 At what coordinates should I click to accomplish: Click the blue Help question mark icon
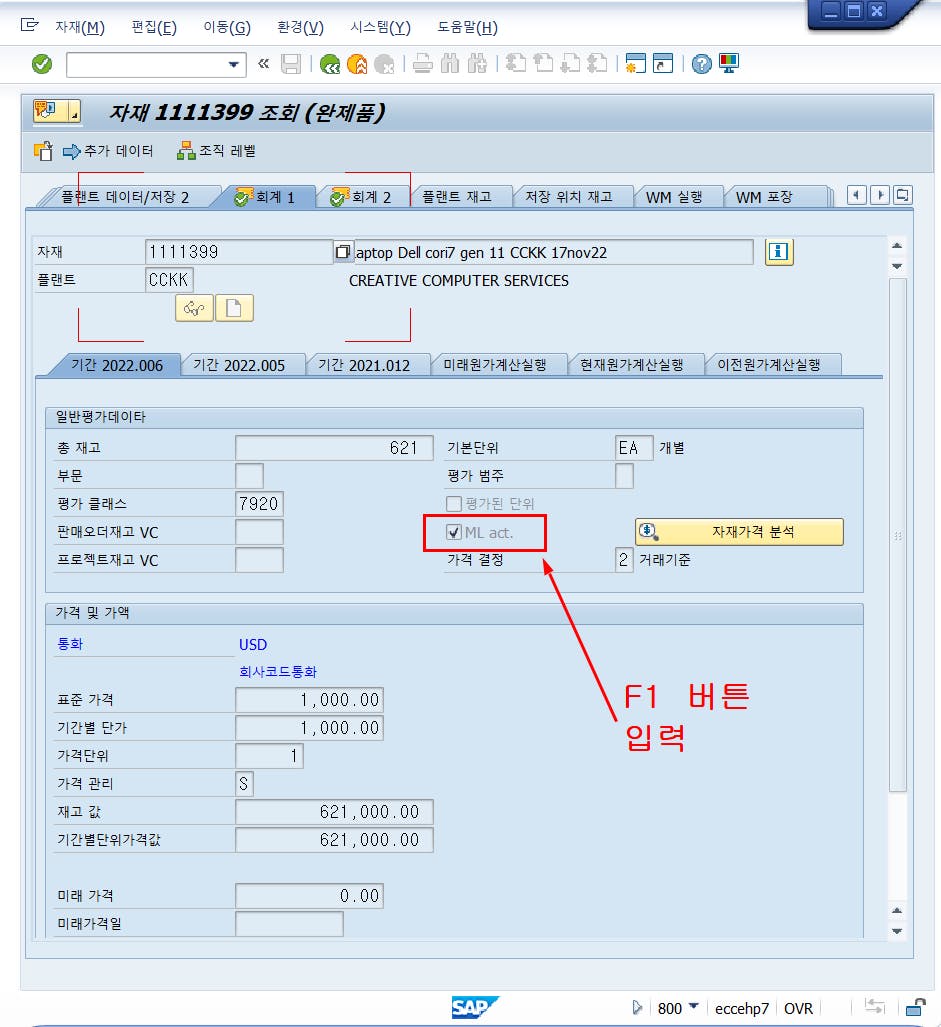[x=701, y=64]
